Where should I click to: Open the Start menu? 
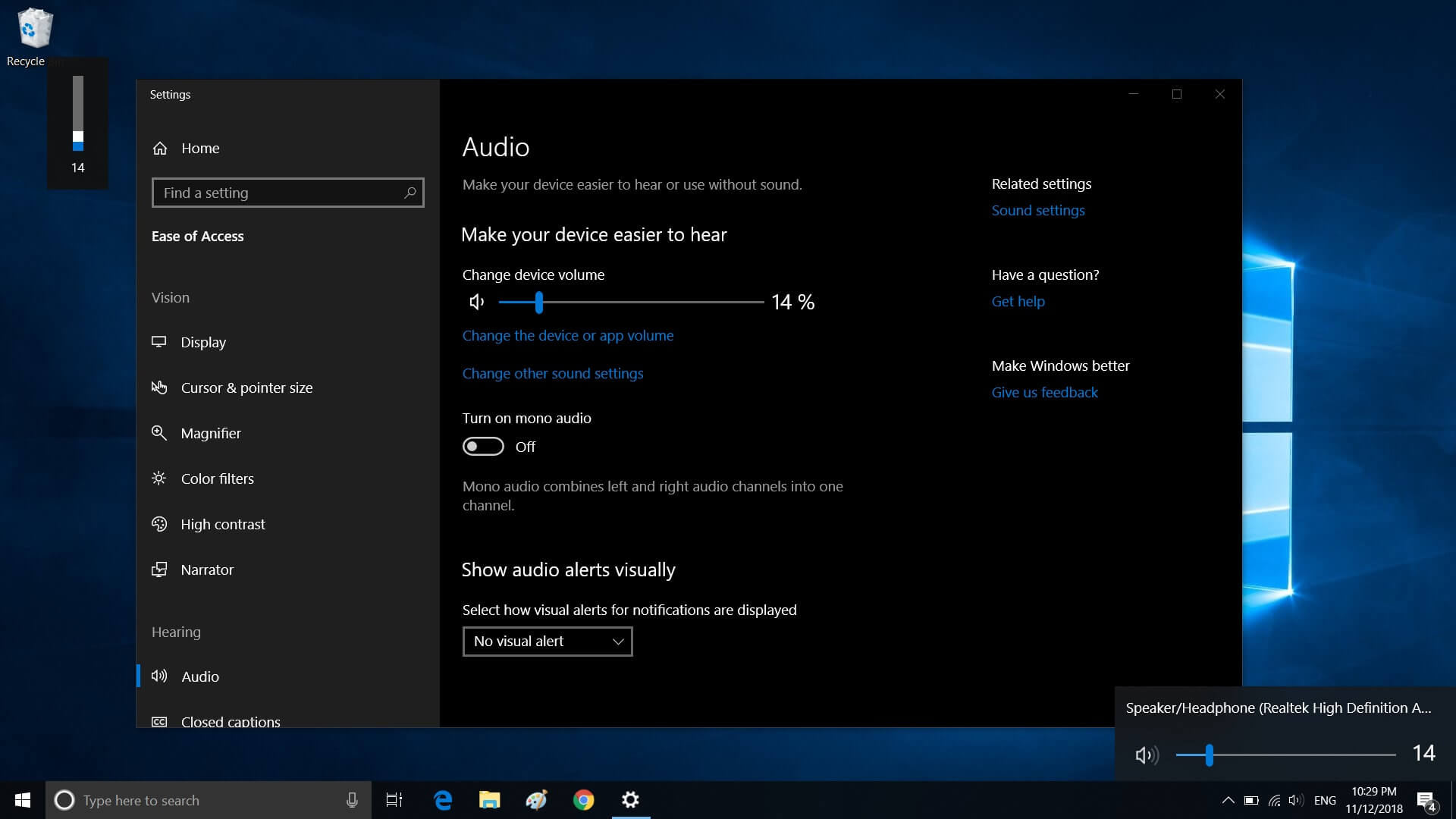tap(22, 800)
